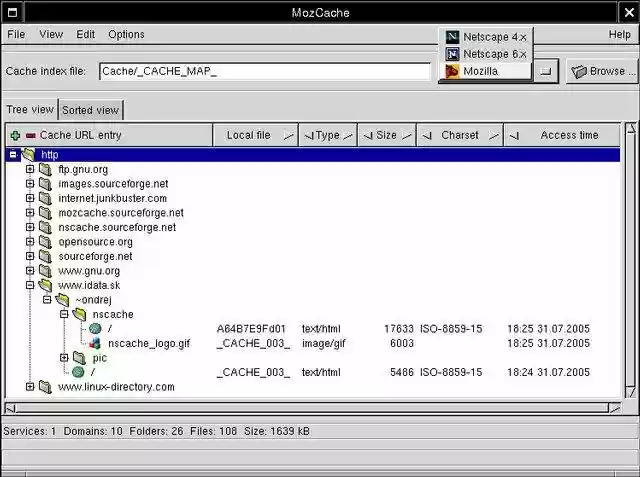This screenshot has width=640, height=477.
Task: Click the folder icon beside ftp.gnu.org
Action: click(x=45, y=169)
